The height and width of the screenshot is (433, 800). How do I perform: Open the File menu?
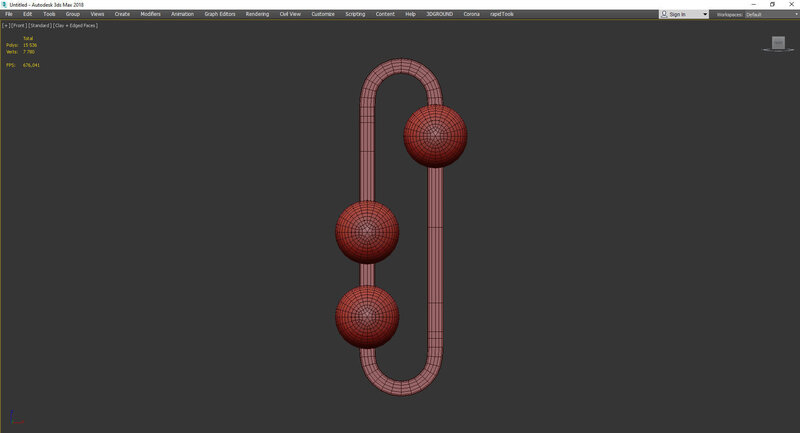coord(9,14)
